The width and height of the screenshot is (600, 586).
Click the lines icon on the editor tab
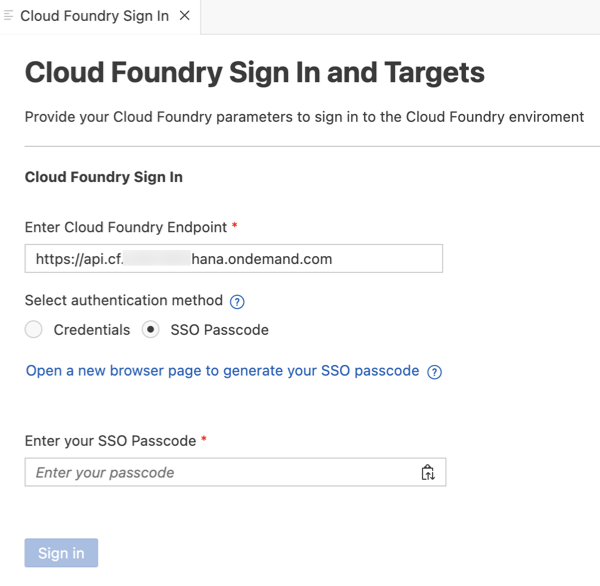click(x=8, y=16)
